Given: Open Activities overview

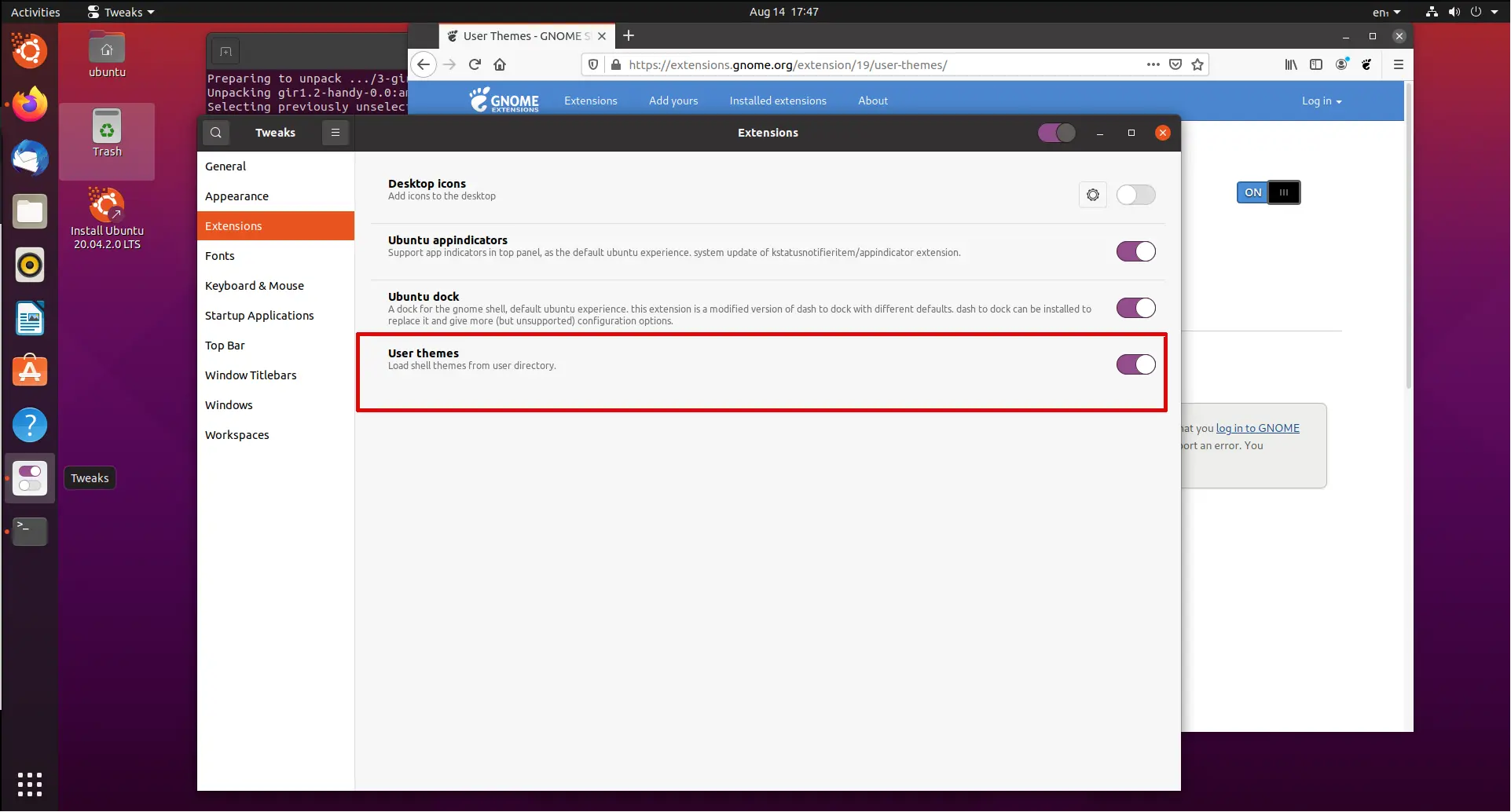Looking at the screenshot, I should pos(35,12).
